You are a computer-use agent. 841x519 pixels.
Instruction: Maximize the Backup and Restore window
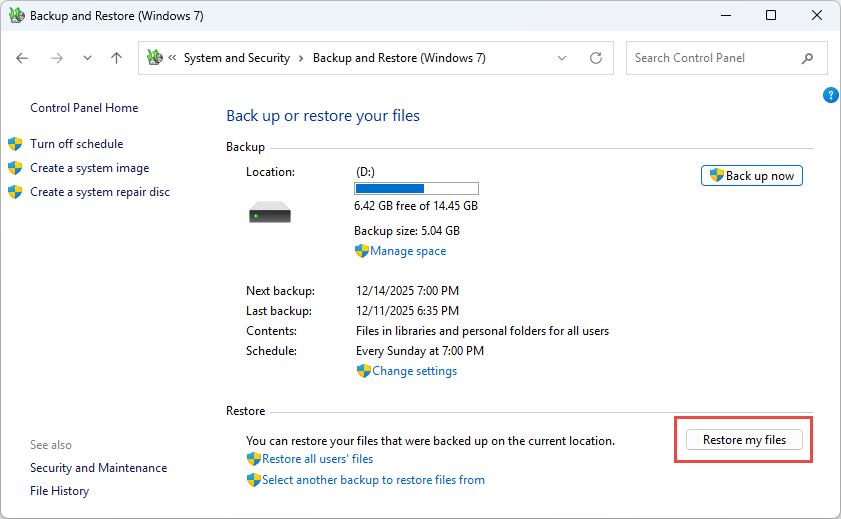771,15
